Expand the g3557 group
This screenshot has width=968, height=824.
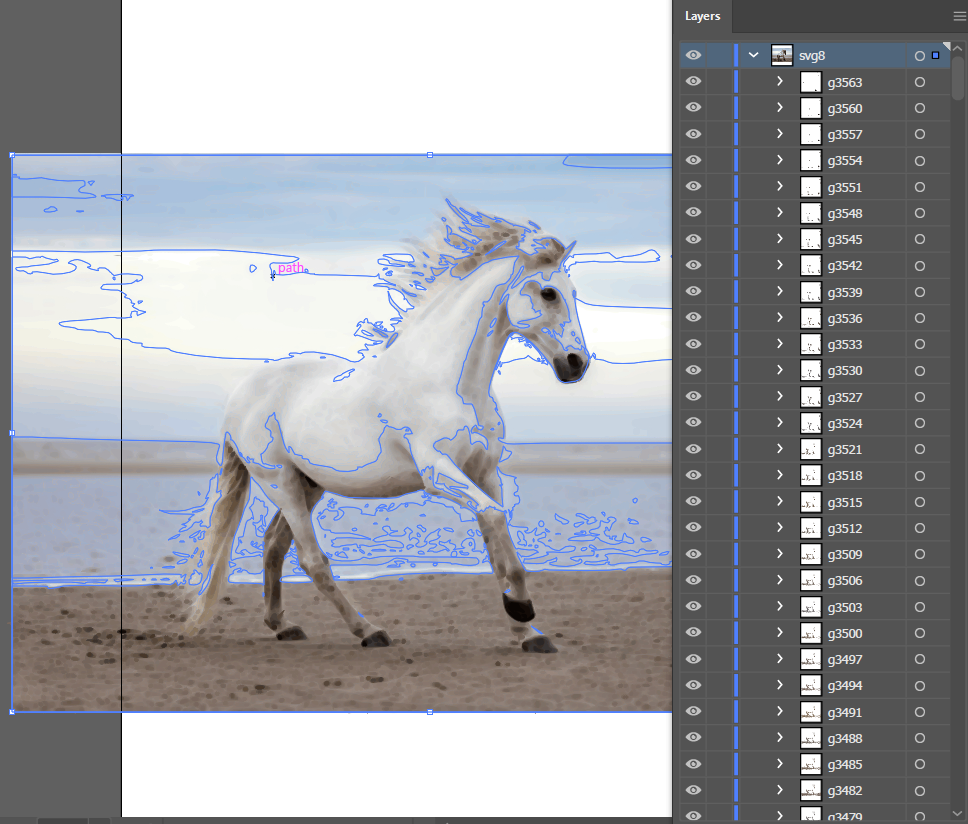780,134
